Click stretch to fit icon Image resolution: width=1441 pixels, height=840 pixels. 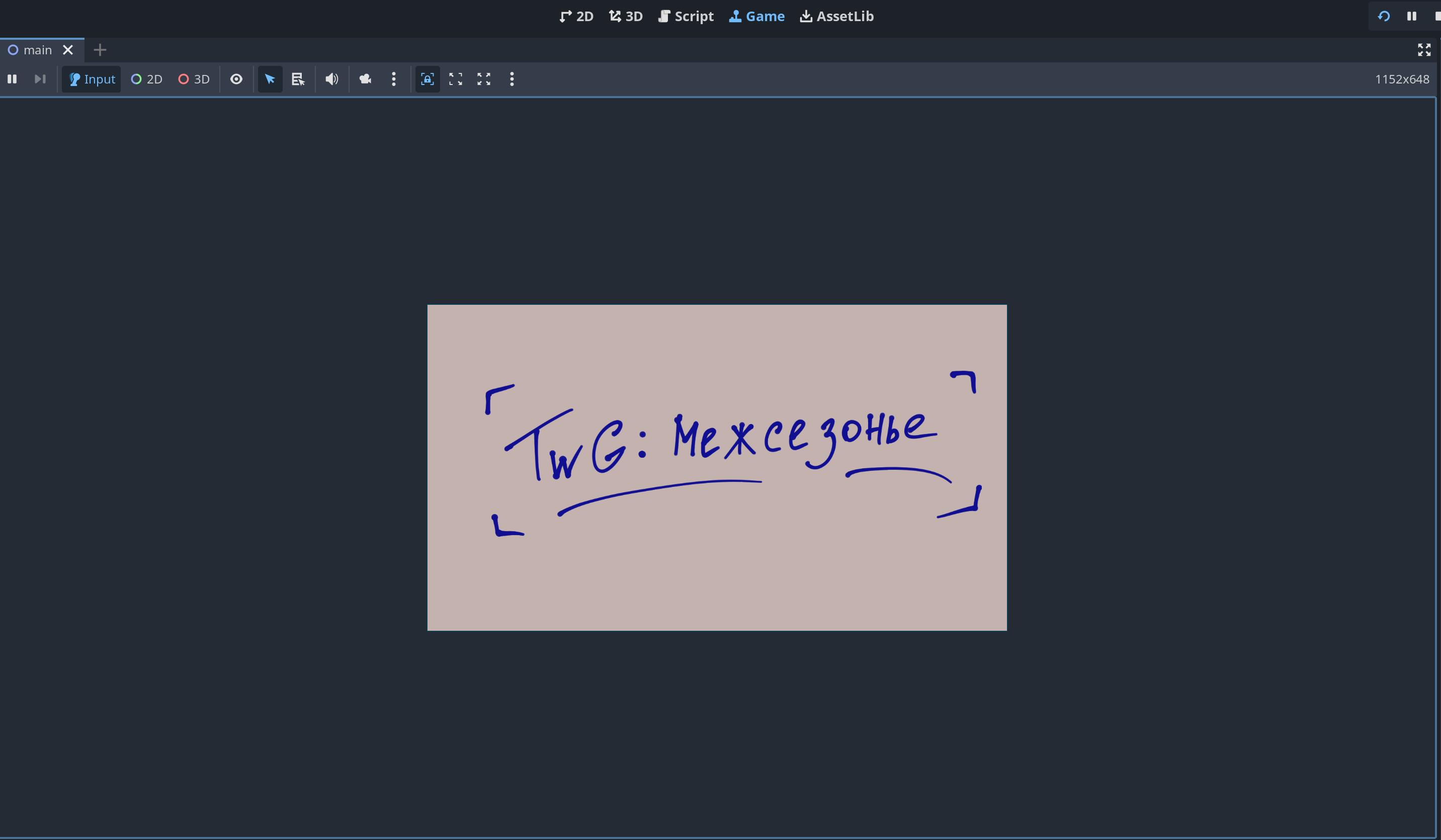click(484, 79)
